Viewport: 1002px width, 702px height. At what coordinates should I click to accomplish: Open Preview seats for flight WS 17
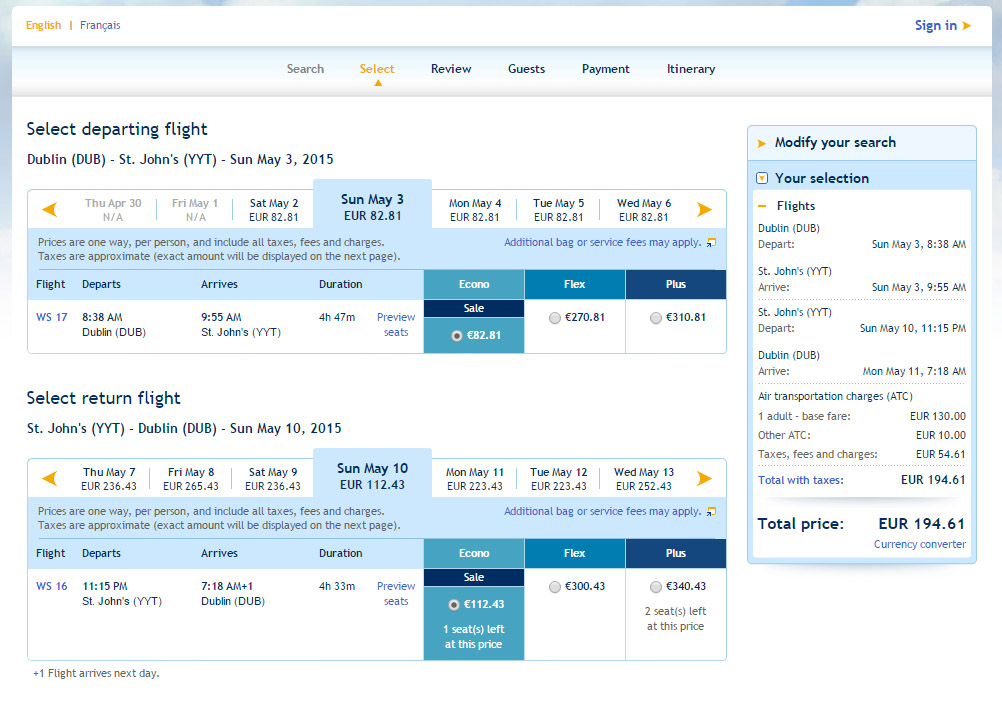click(x=396, y=324)
